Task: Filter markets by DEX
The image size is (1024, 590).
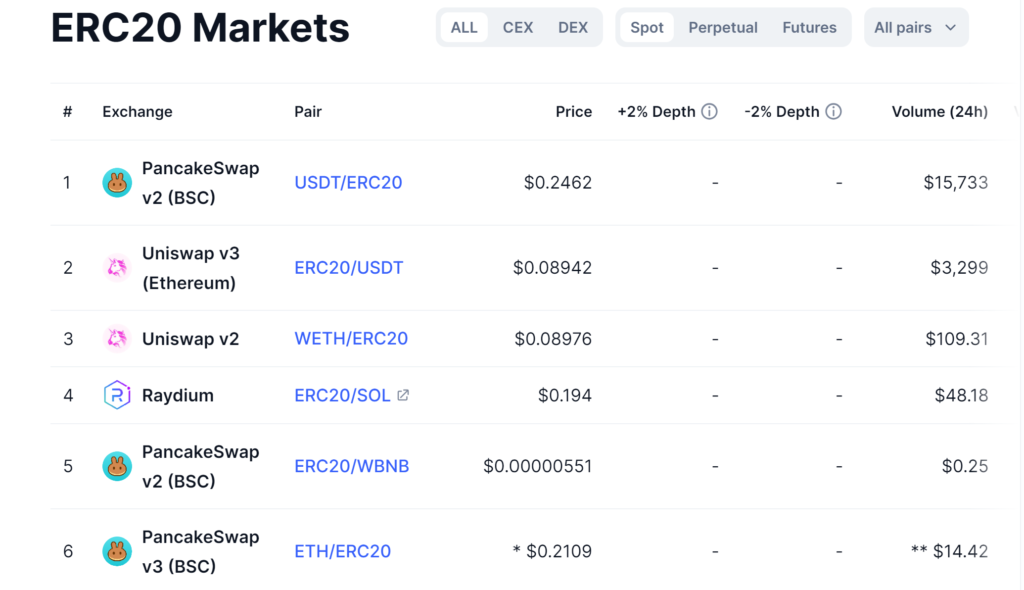Action: click(x=573, y=28)
